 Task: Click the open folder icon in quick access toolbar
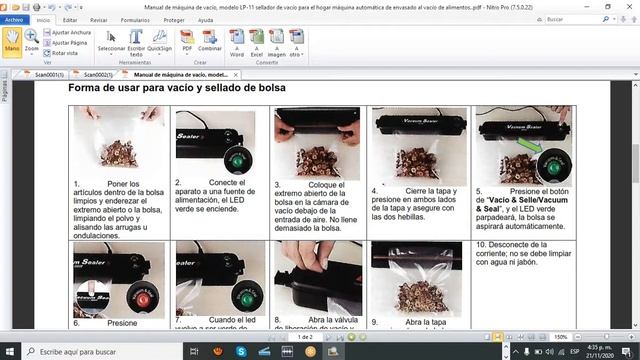click(16, 7)
